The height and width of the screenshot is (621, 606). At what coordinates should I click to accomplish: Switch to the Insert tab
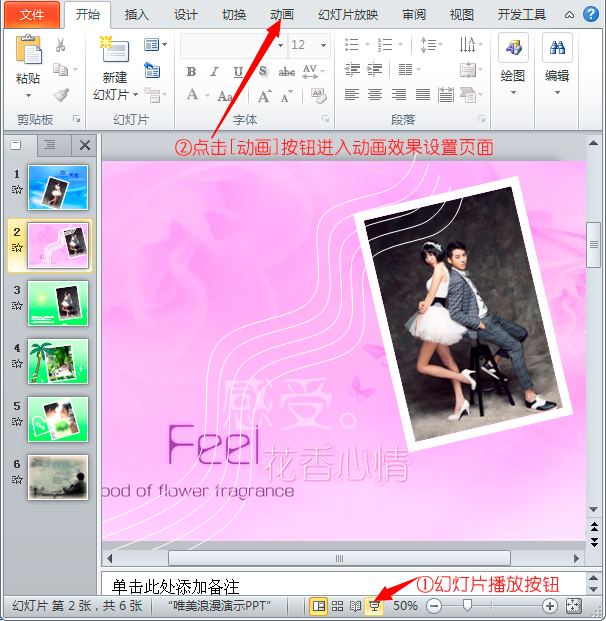tap(137, 15)
